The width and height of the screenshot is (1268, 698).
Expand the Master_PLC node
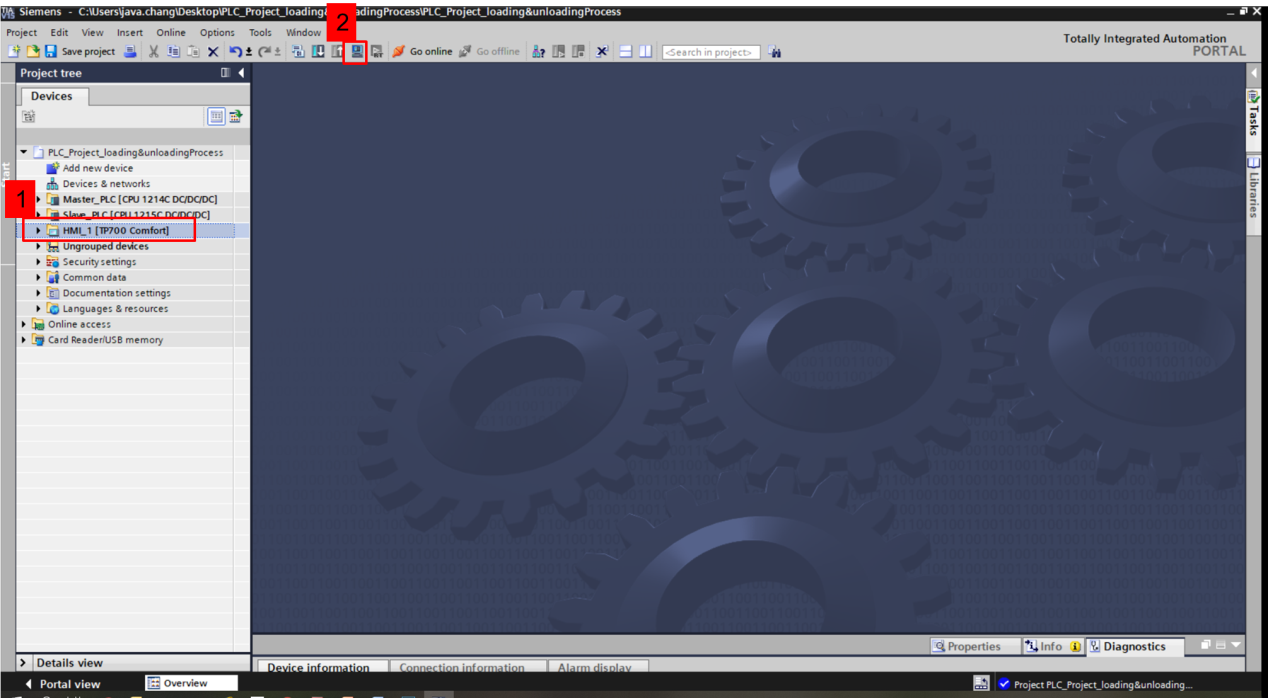click(x=39, y=199)
